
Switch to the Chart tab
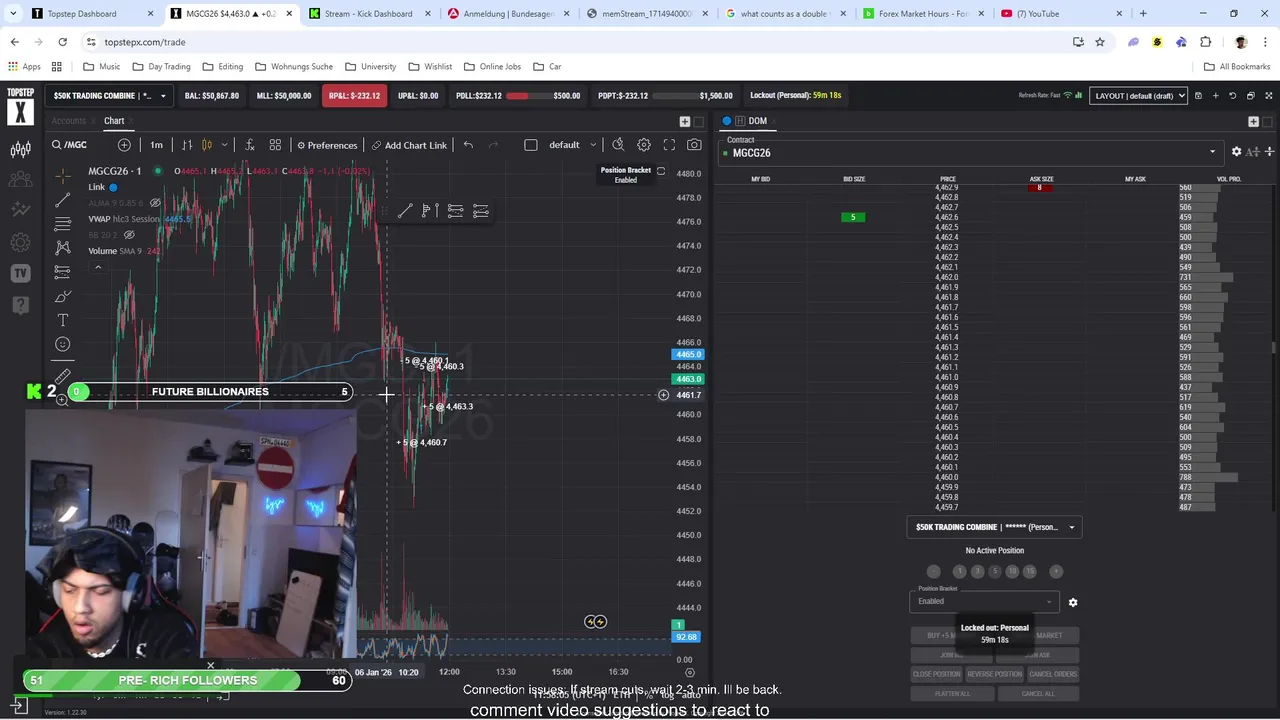pos(114,121)
